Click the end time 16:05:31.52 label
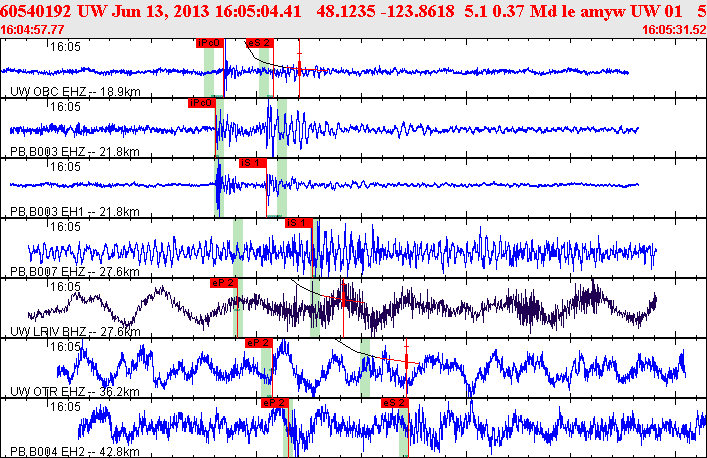707x458 pixels. coord(671,30)
